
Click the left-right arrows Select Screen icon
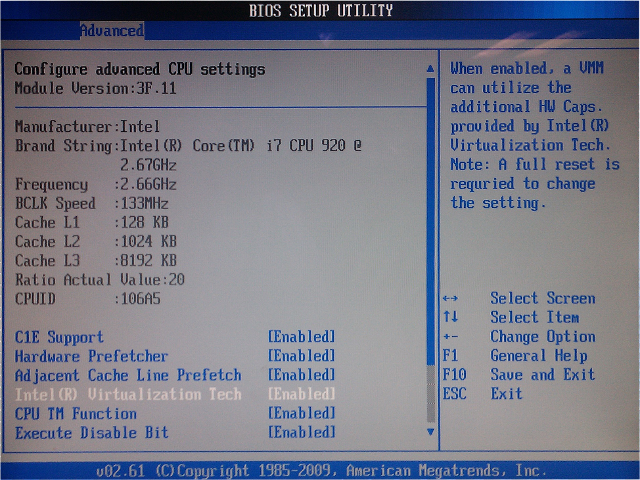[450, 299]
